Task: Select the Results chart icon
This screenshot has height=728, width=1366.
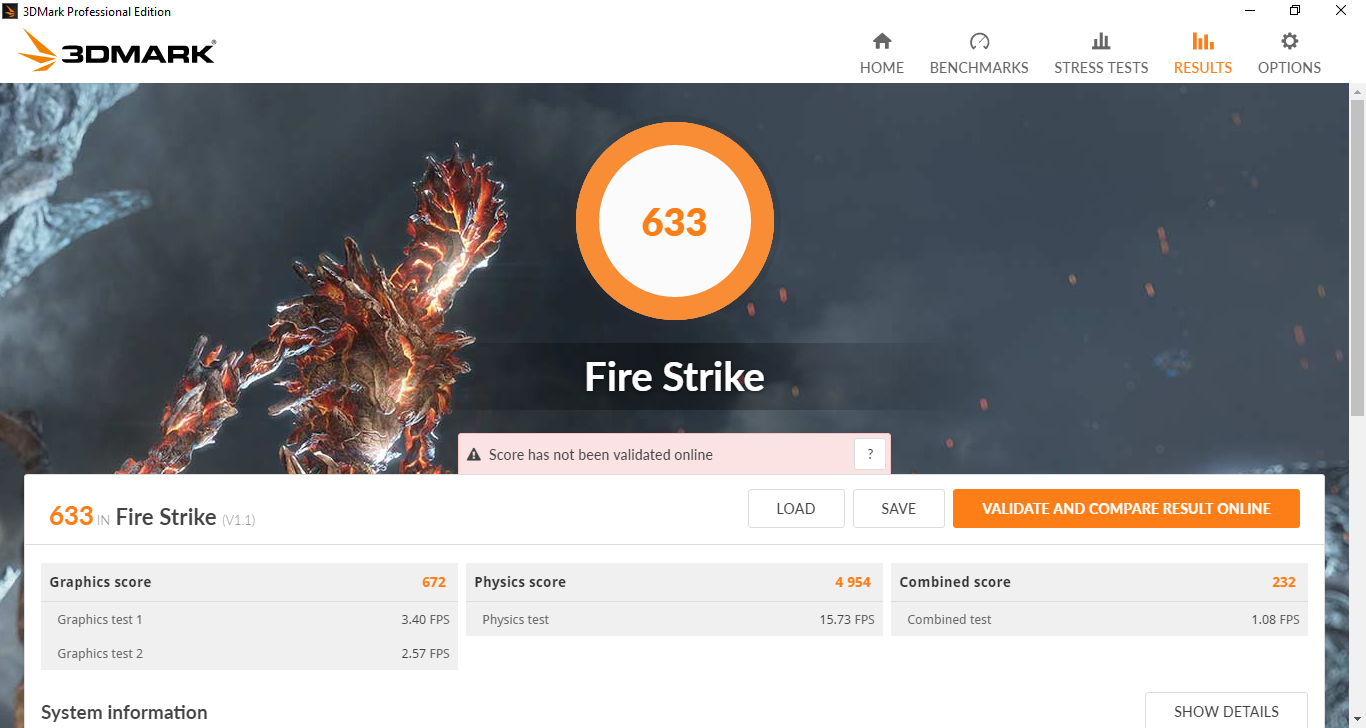Action: click(1203, 41)
